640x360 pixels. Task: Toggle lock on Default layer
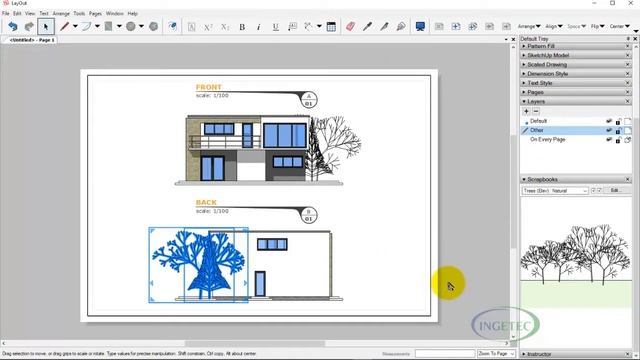pos(618,122)
